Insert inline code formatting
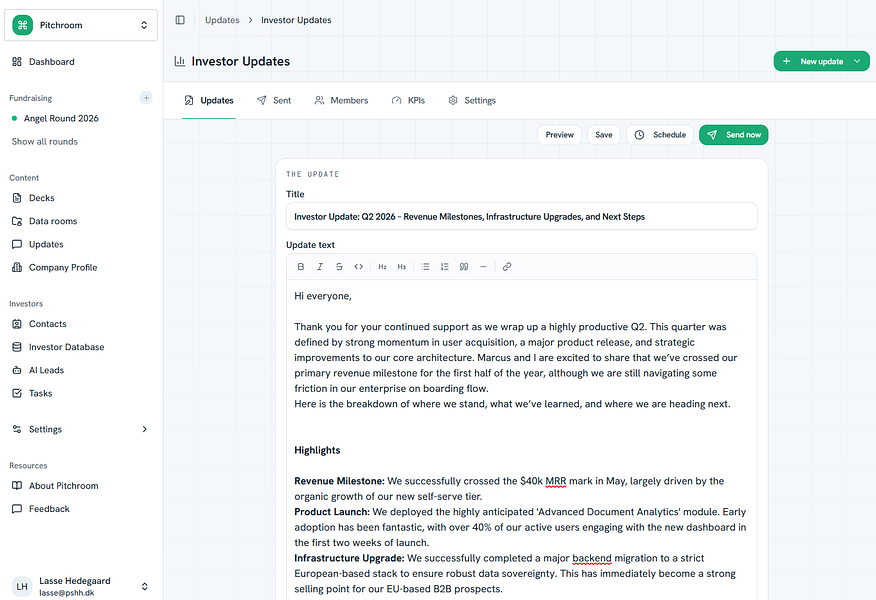The height and width of the screenshot is (600, 876). (x=359, y=267)
